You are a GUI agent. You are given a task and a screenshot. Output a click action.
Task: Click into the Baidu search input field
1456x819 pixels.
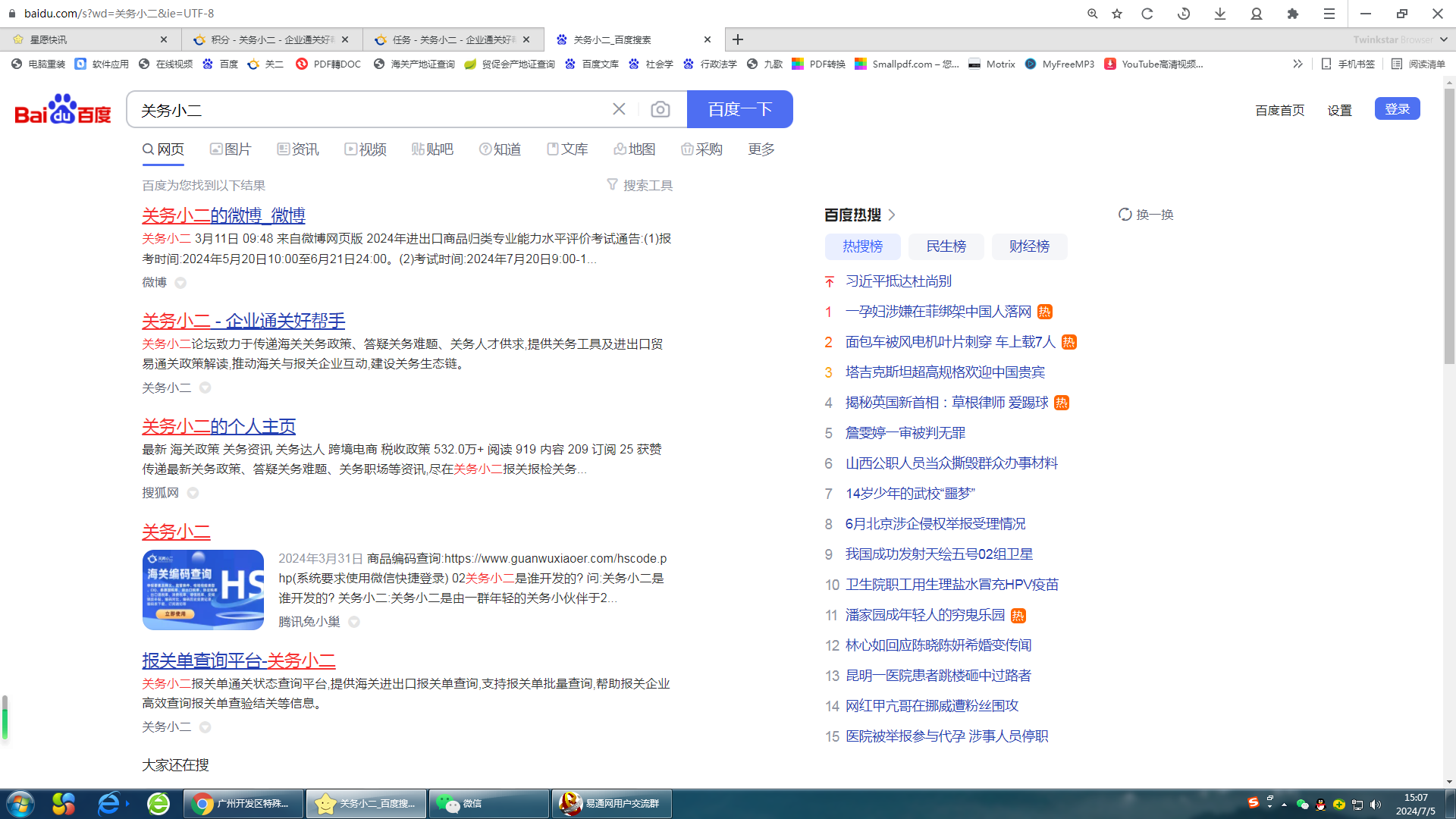(372, 110)
